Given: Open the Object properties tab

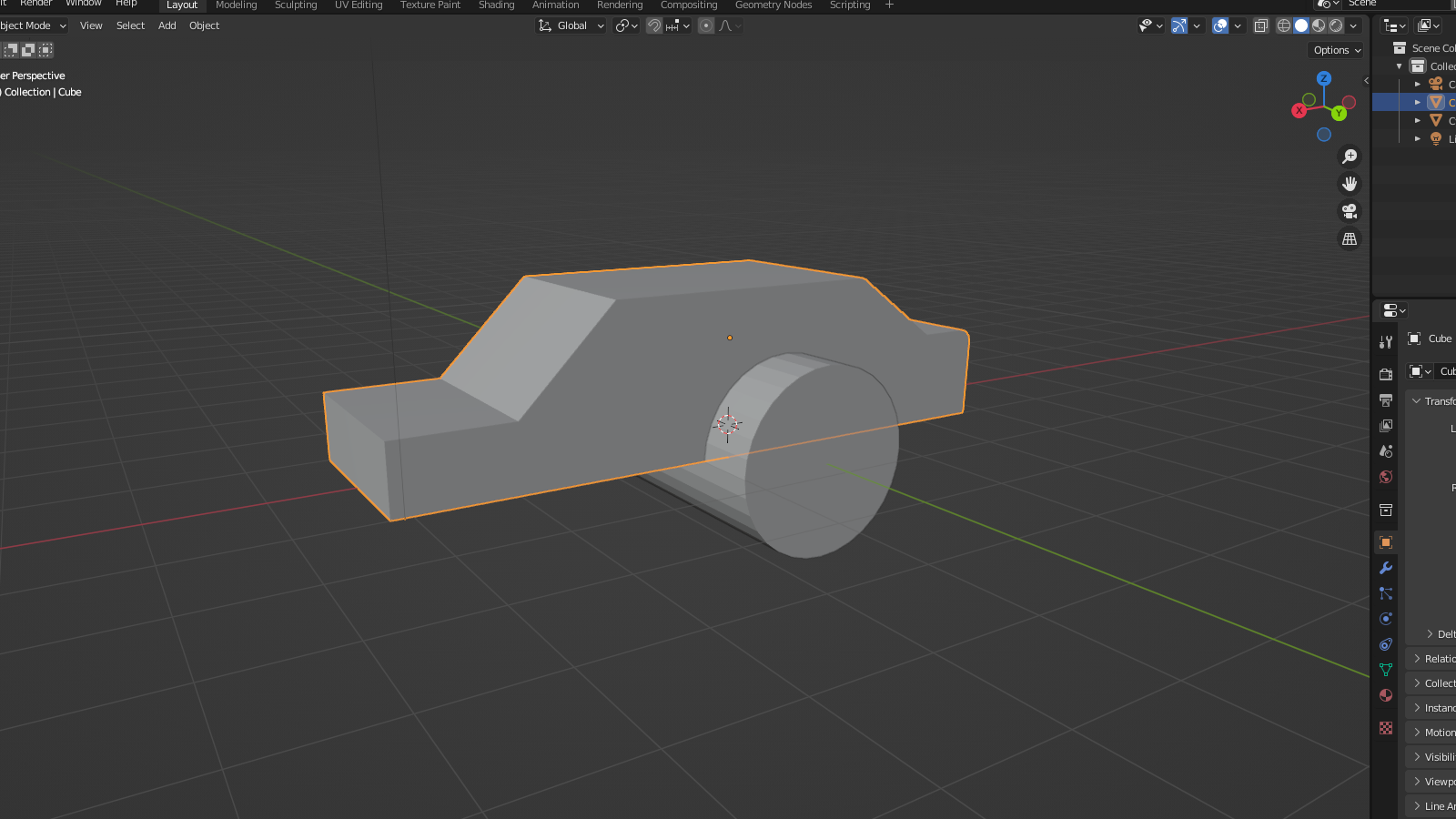Looking at the screenshot, I should pos(1386,542).
